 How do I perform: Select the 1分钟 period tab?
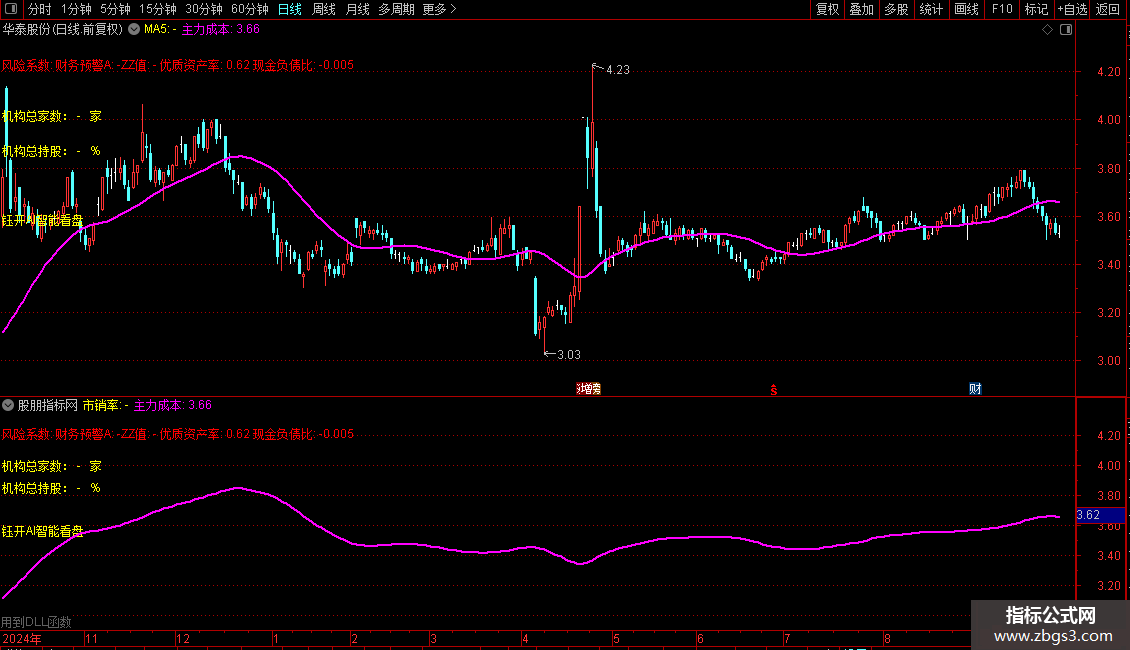tap(76, 9)
